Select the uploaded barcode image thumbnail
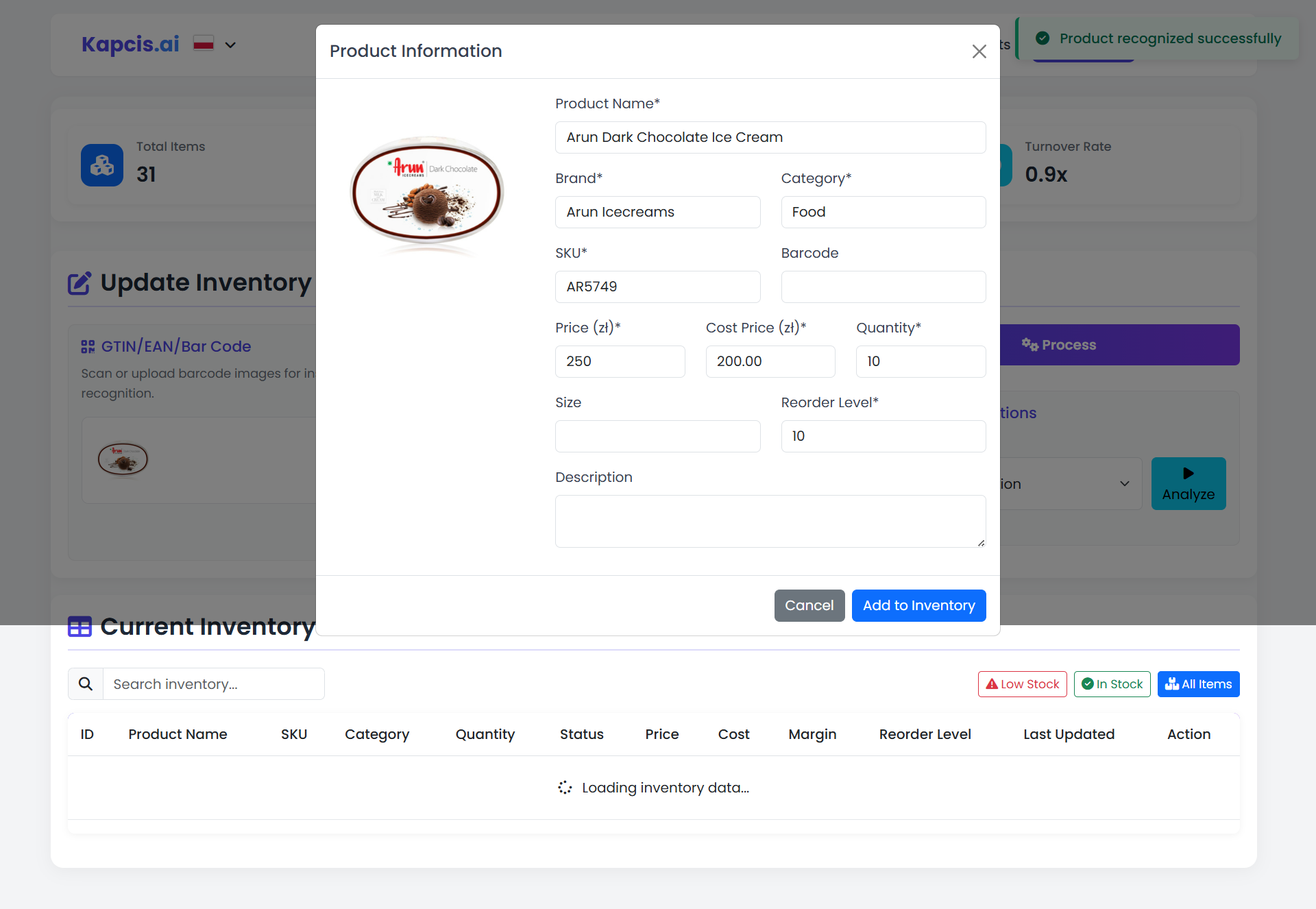 (123, 459)
